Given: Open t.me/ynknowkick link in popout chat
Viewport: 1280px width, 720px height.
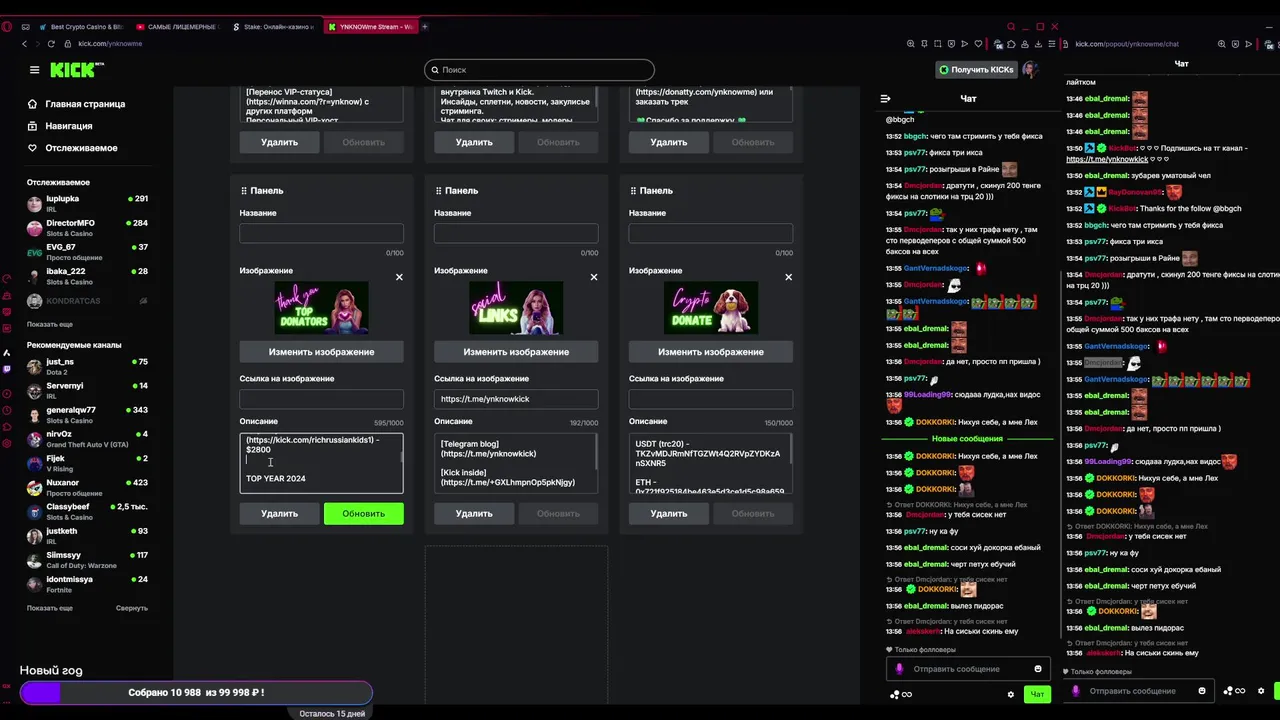Looking at the screenshot, I should pyautogui.click(x=1107, y=159).
